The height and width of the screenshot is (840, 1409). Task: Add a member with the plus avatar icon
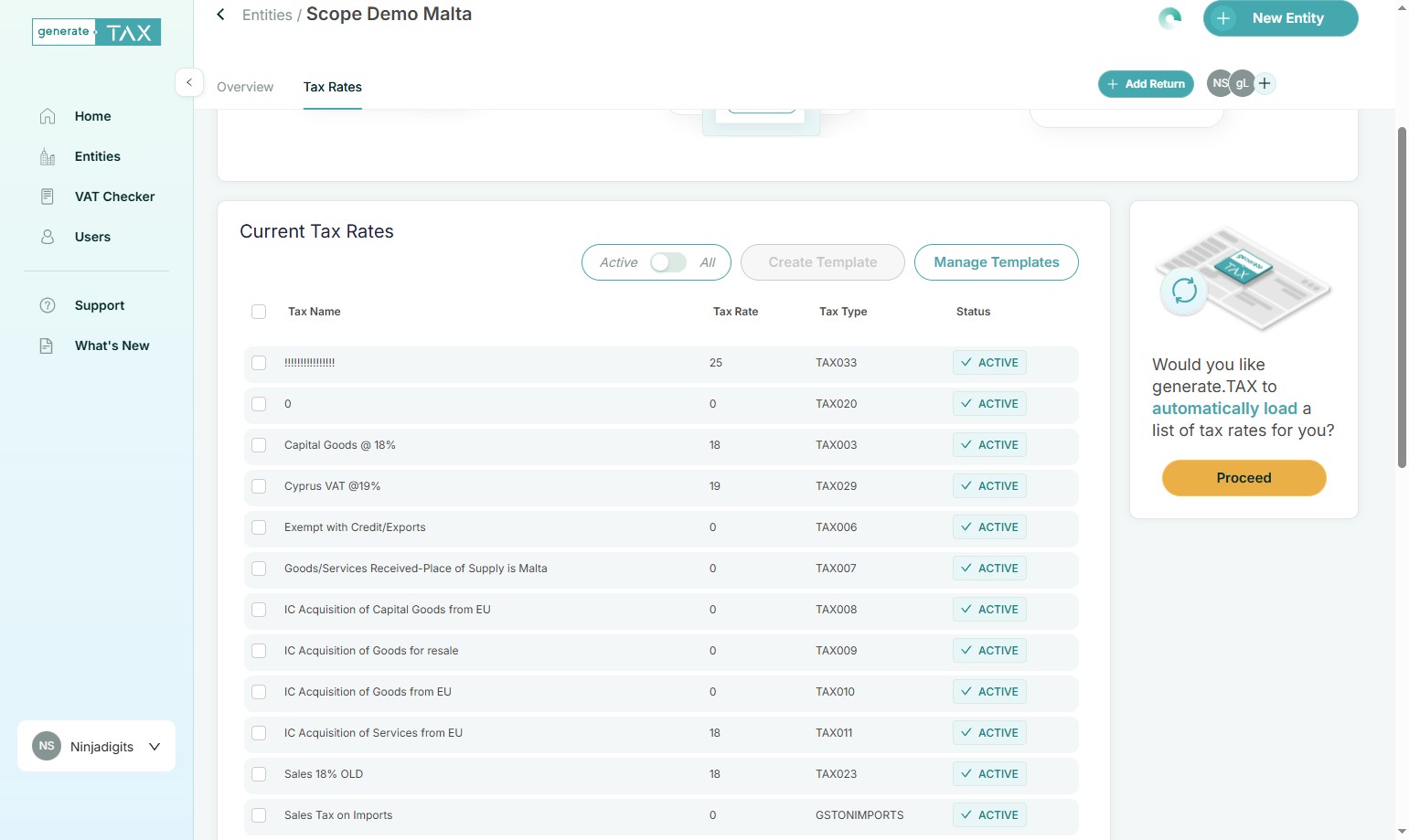[x=1265, y=83]
